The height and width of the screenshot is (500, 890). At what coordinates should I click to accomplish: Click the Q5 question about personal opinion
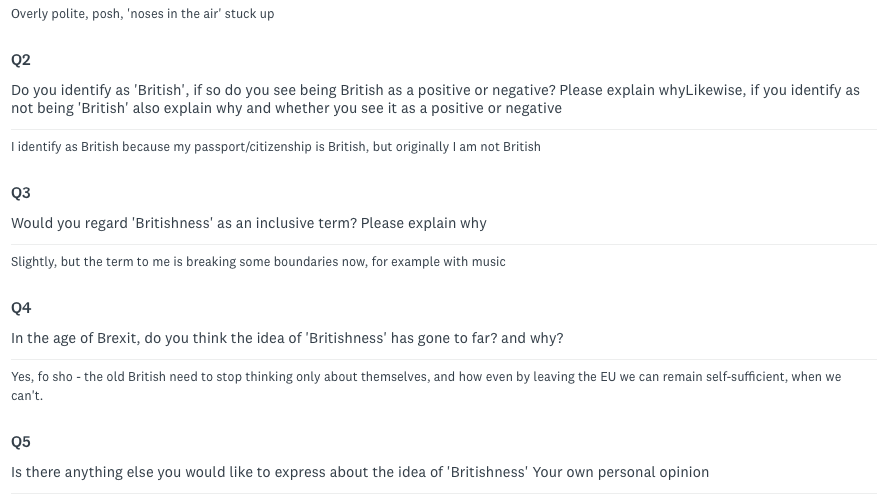pos(360,472)
